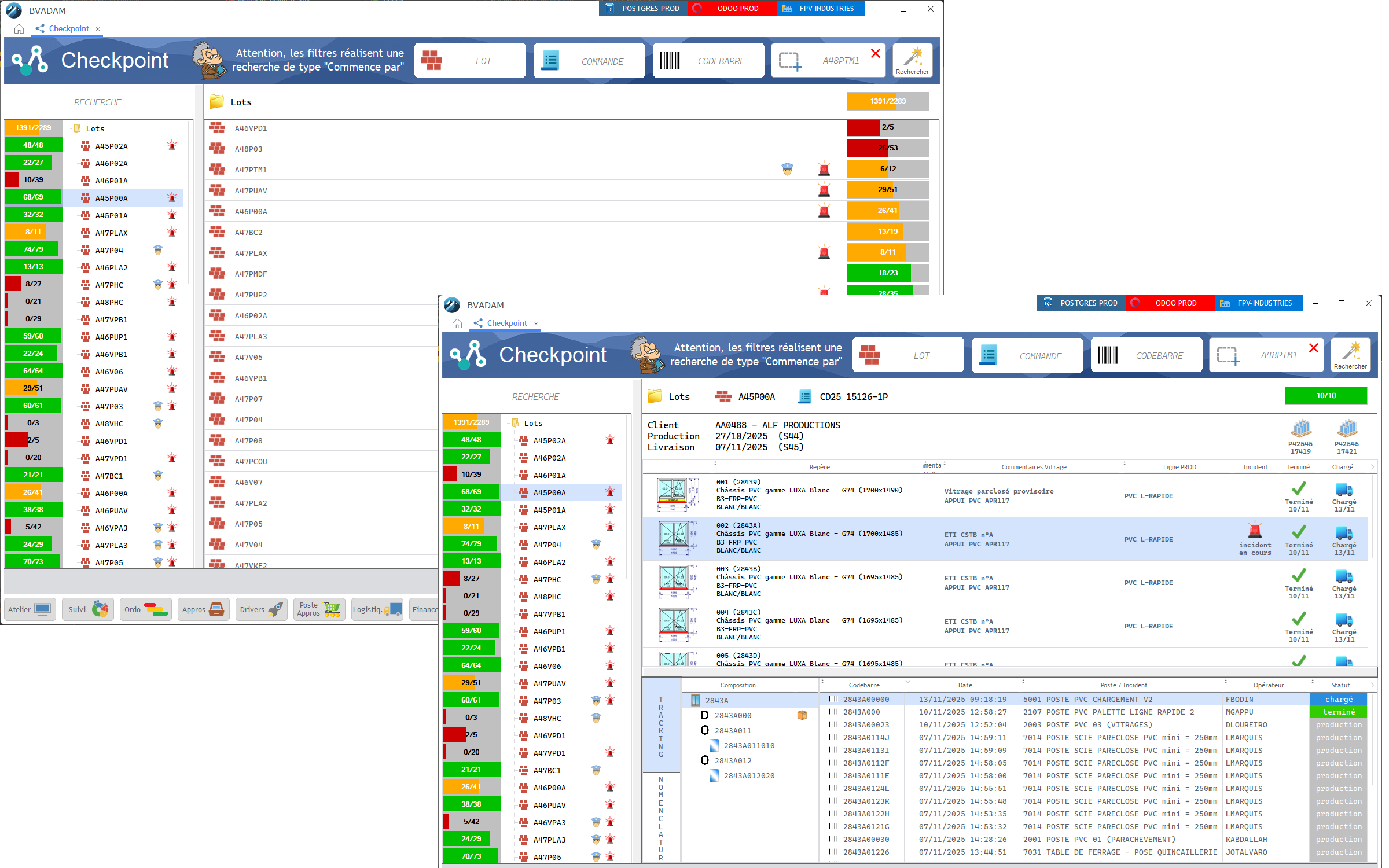Image resolution: width=1389 pixels, height=868 pixels.
Task: Select lot A47PLAX in front window tree
Action: 549,527
